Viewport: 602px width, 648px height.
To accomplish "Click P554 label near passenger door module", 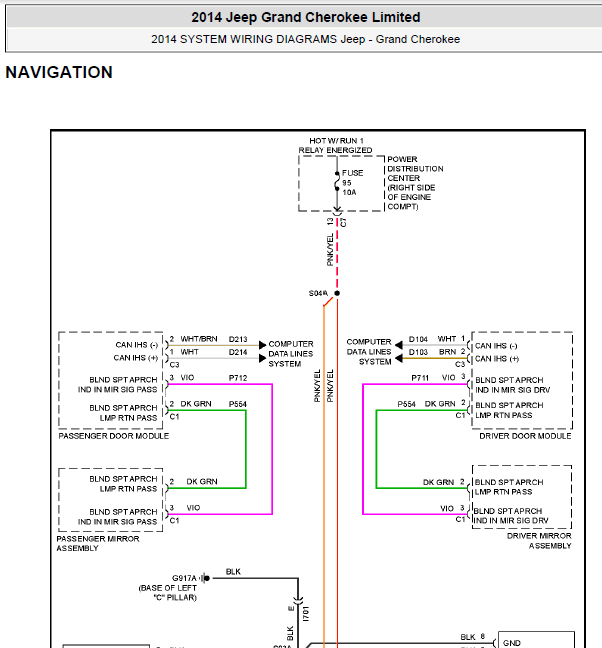I will point(238,404).
